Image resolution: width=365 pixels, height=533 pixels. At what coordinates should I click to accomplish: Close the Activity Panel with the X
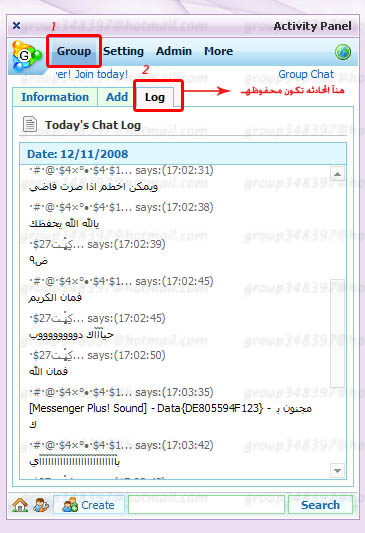16,25
